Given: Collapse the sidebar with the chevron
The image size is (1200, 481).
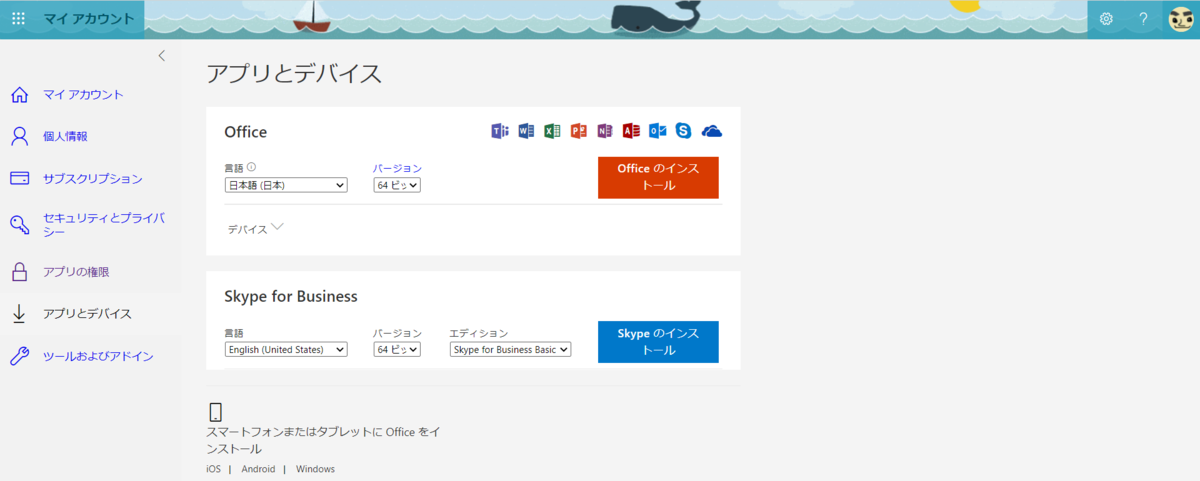Looking at the screenshot, I should [162, 56].
